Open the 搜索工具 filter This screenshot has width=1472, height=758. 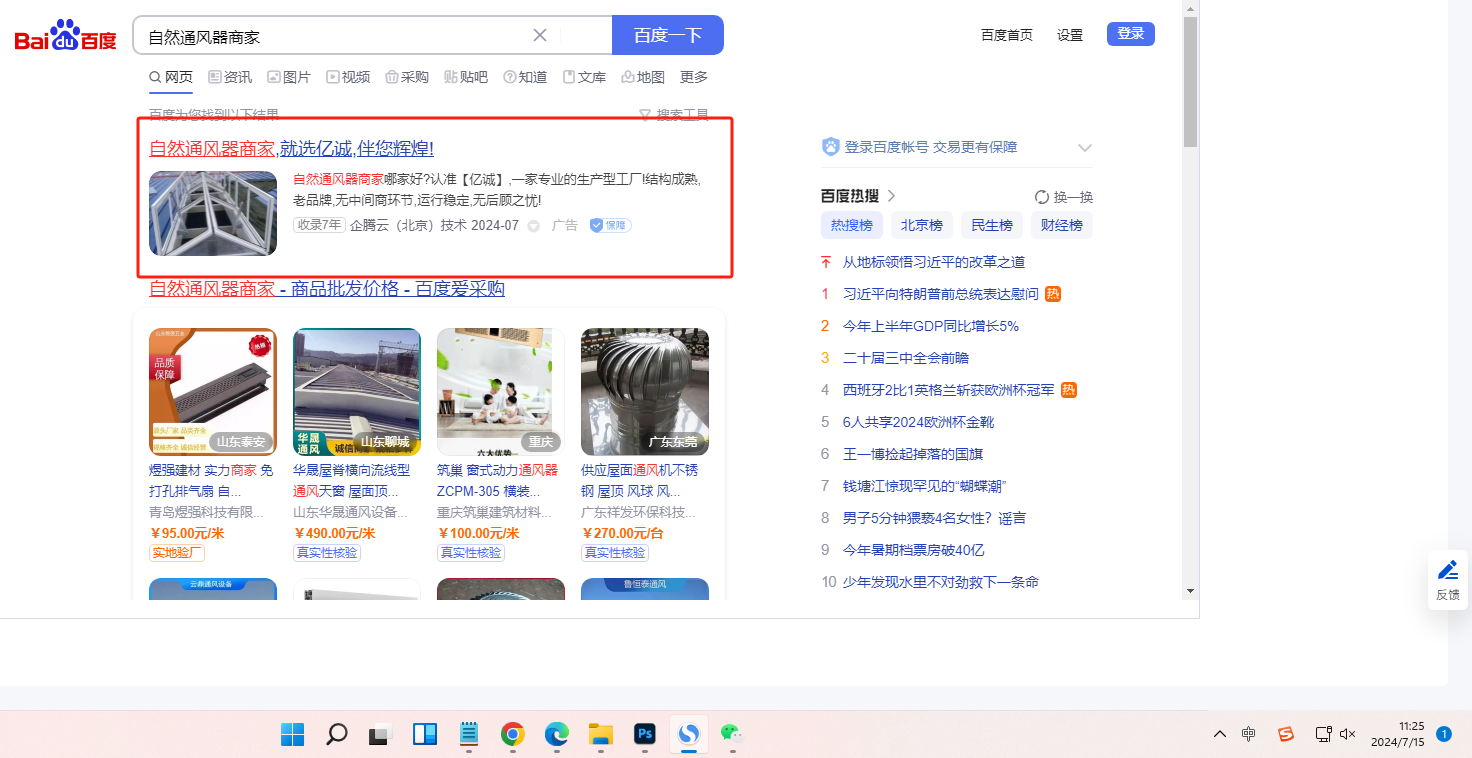[674, 115]
